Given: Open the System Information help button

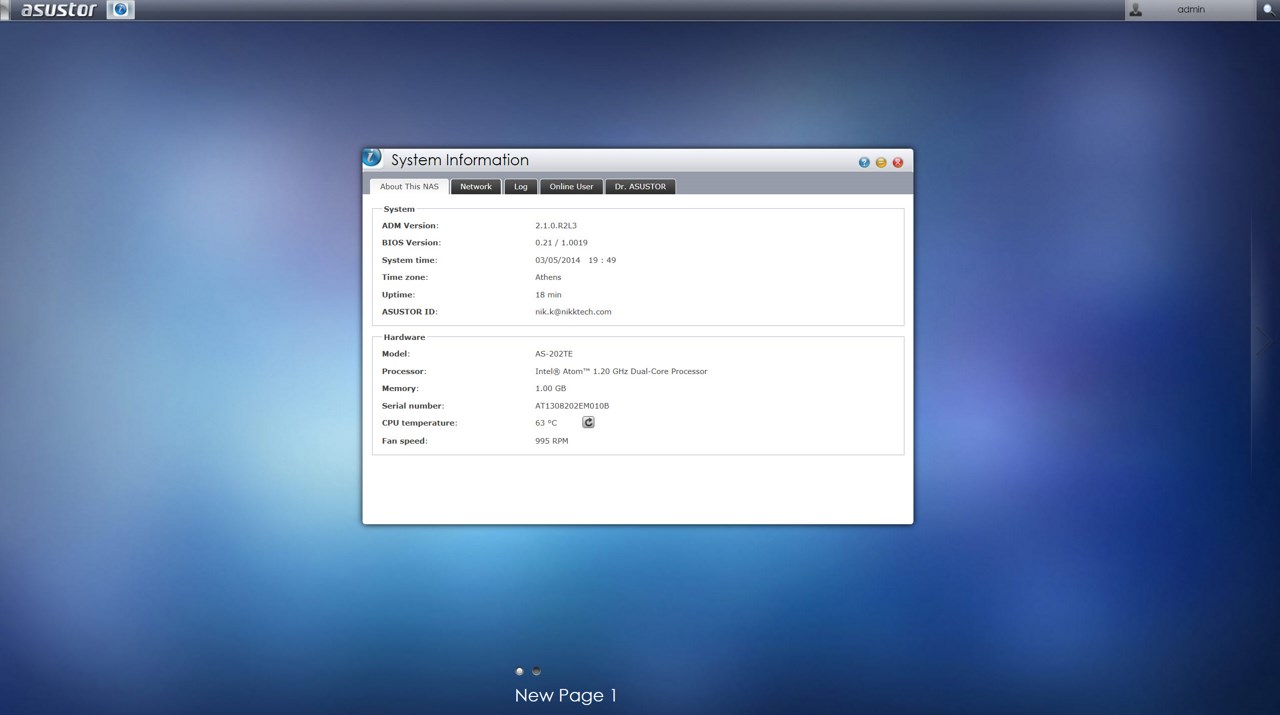Looking at the screenshot, I should [864, 162].
